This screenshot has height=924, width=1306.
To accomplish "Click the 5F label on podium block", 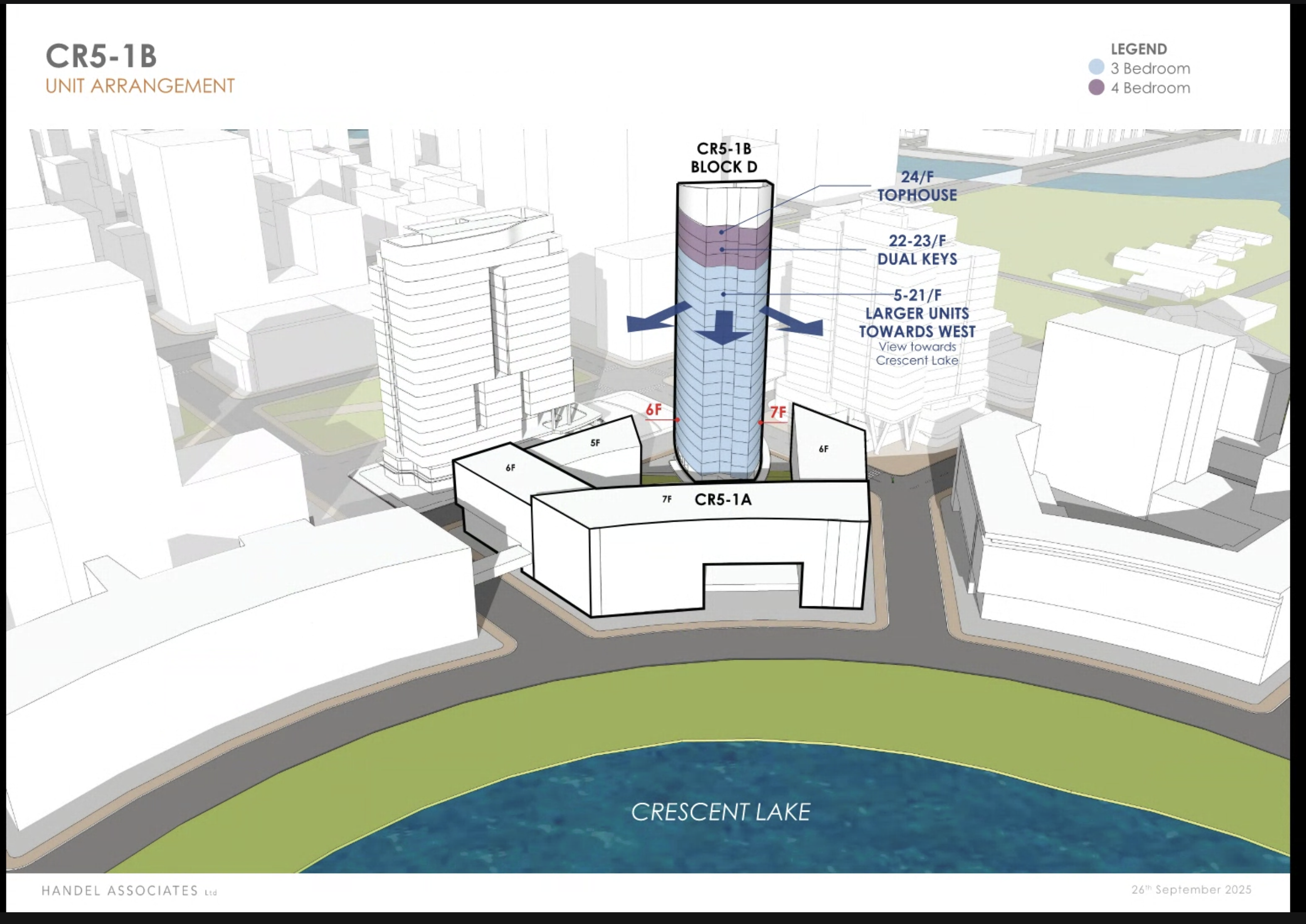I will 595,442.
